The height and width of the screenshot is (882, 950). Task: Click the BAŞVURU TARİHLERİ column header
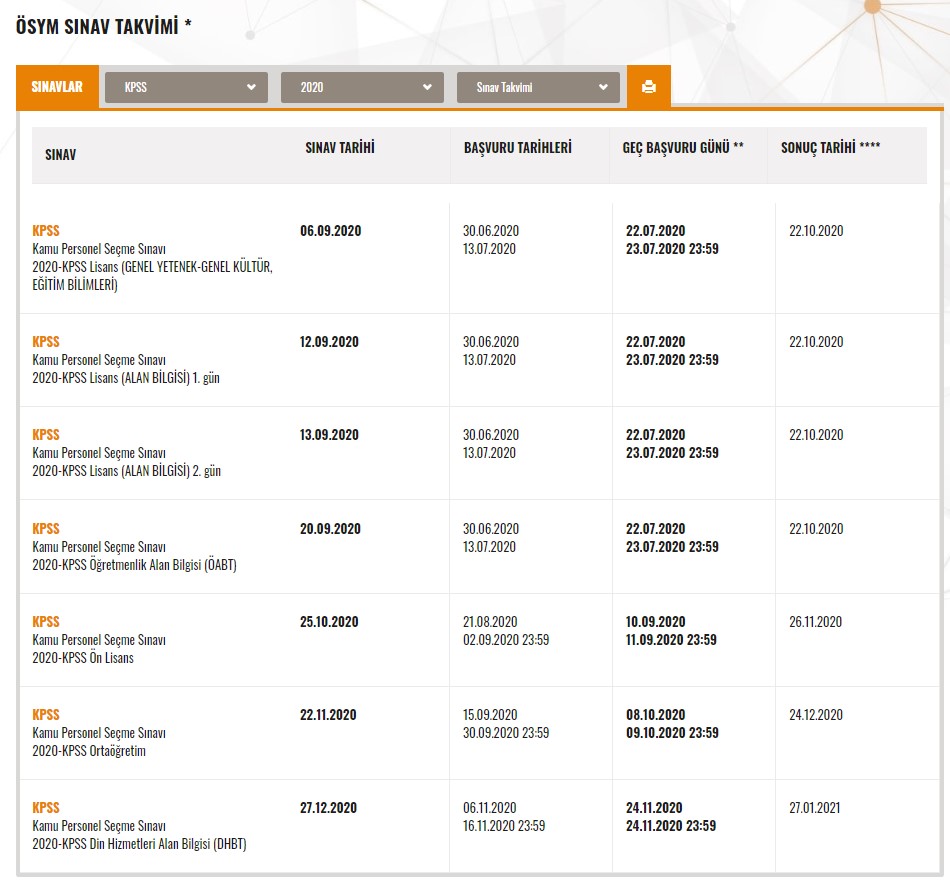517,148
